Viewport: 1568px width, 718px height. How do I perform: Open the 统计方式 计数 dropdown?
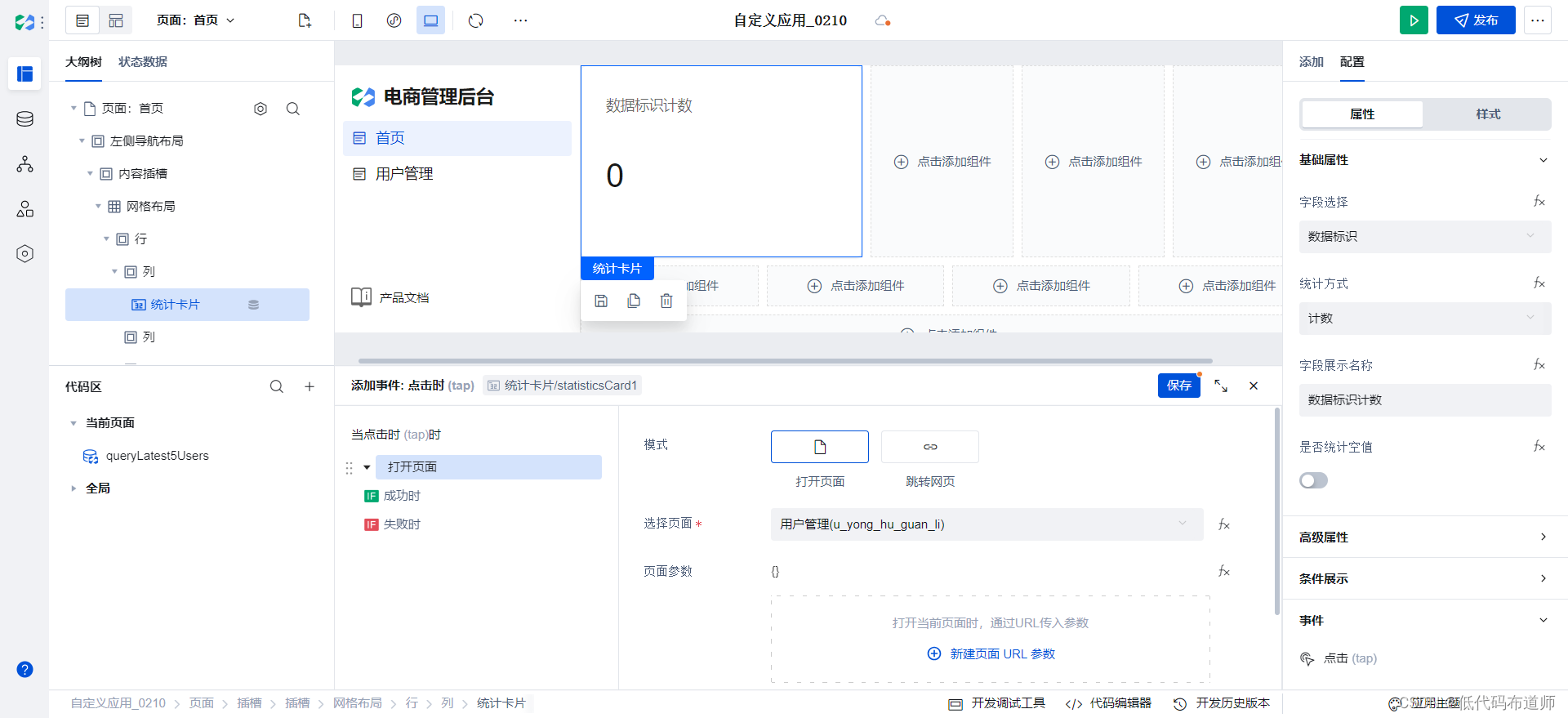point(1425,319)
